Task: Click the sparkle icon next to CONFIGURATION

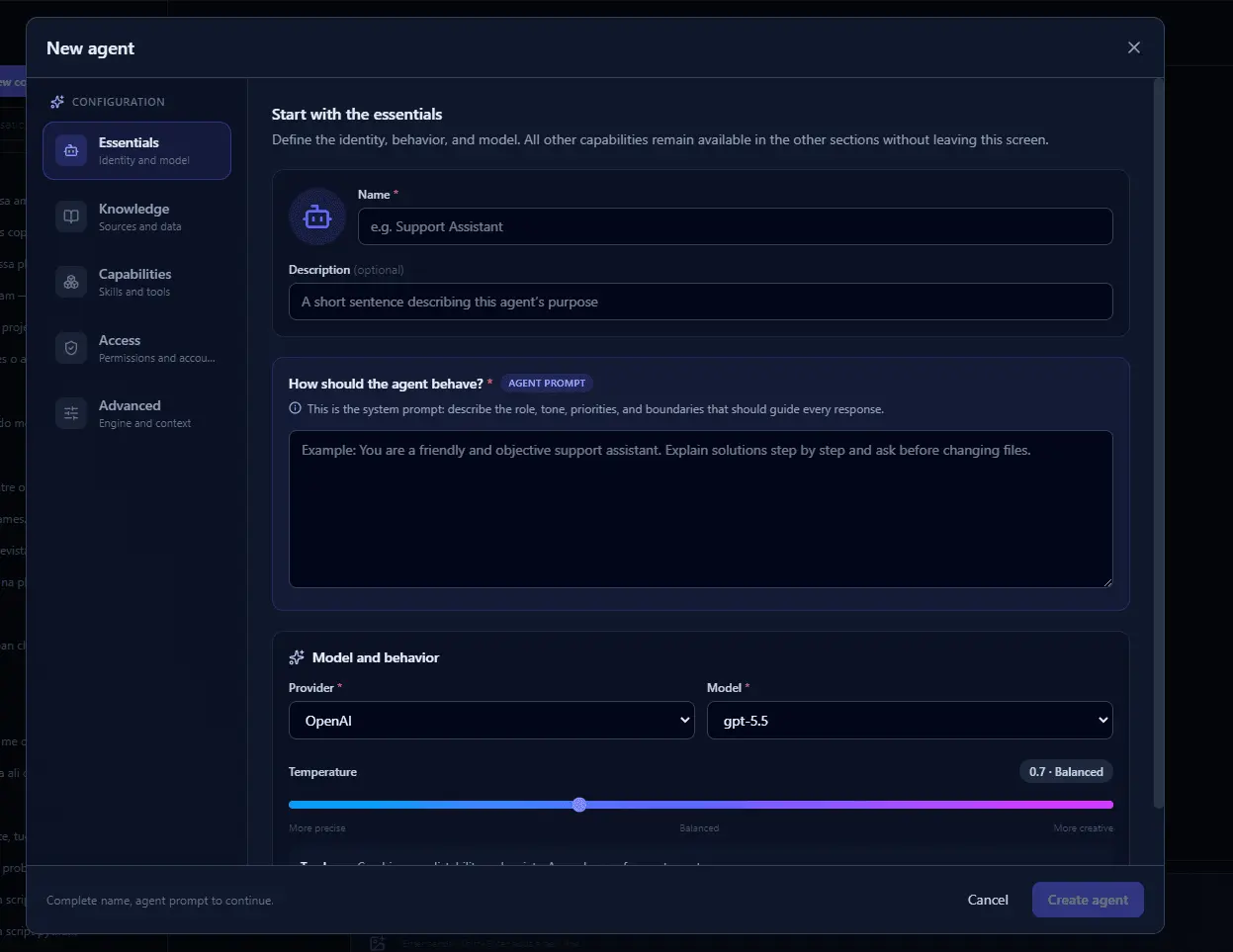Action: [57, 102]
